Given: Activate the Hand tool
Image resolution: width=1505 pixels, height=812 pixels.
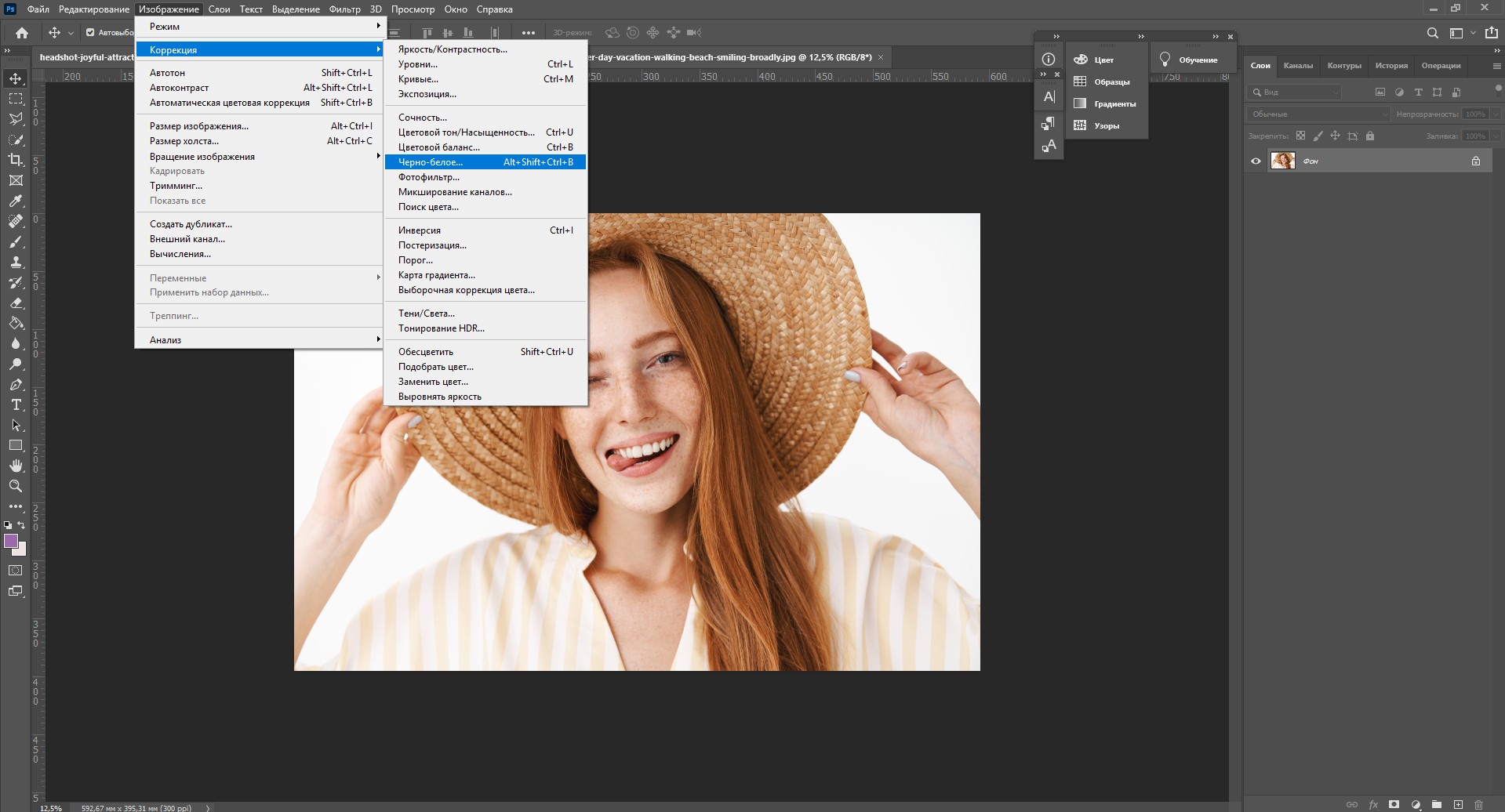Looking at the screenshot, I should click(x=16, y=466).
